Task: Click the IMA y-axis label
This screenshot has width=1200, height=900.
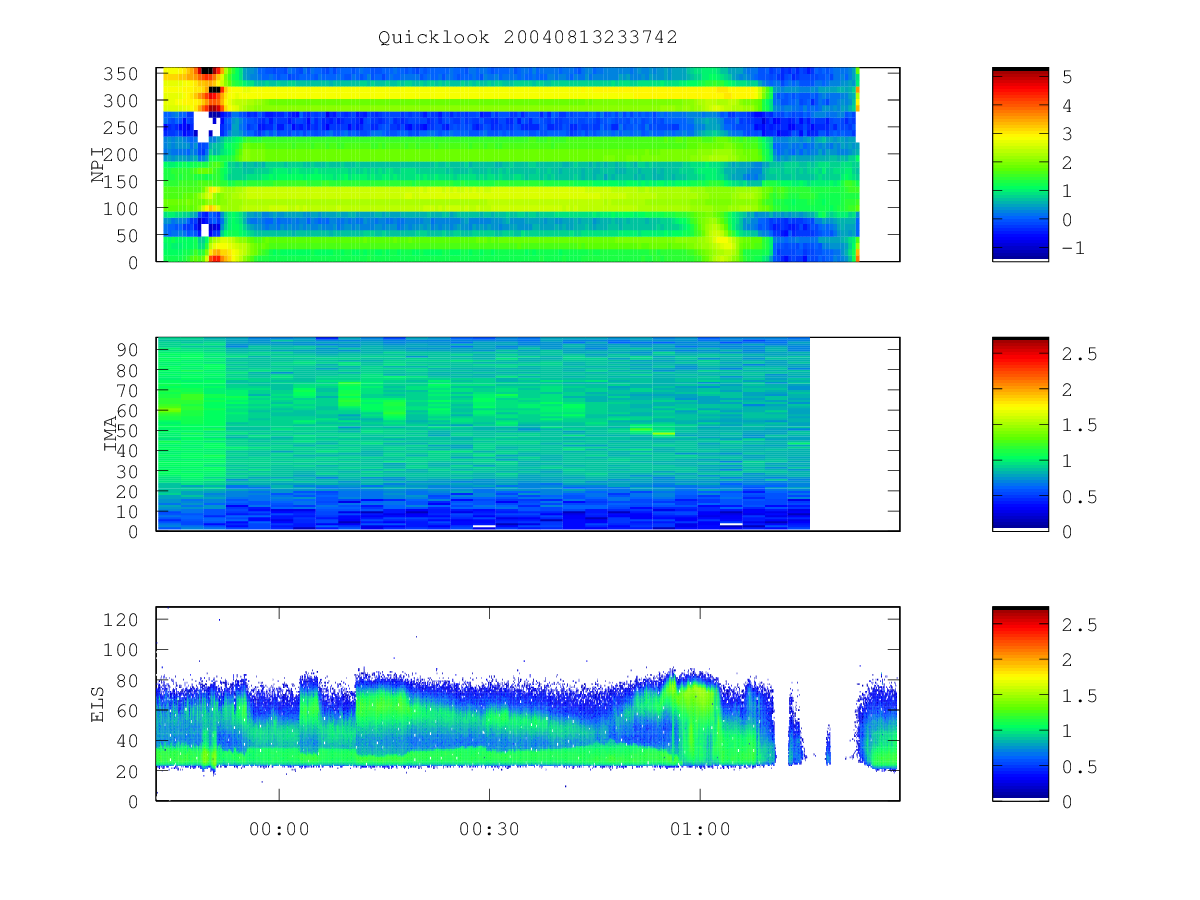Action: 110,435
